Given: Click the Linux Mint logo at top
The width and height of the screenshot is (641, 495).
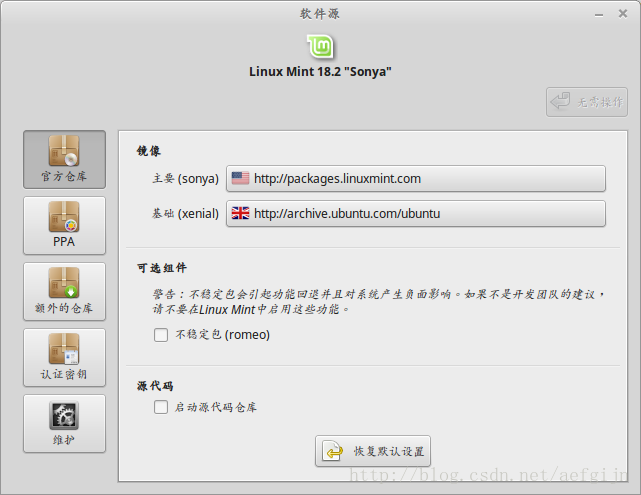Looking at the screenshot, I should (320, 46).
